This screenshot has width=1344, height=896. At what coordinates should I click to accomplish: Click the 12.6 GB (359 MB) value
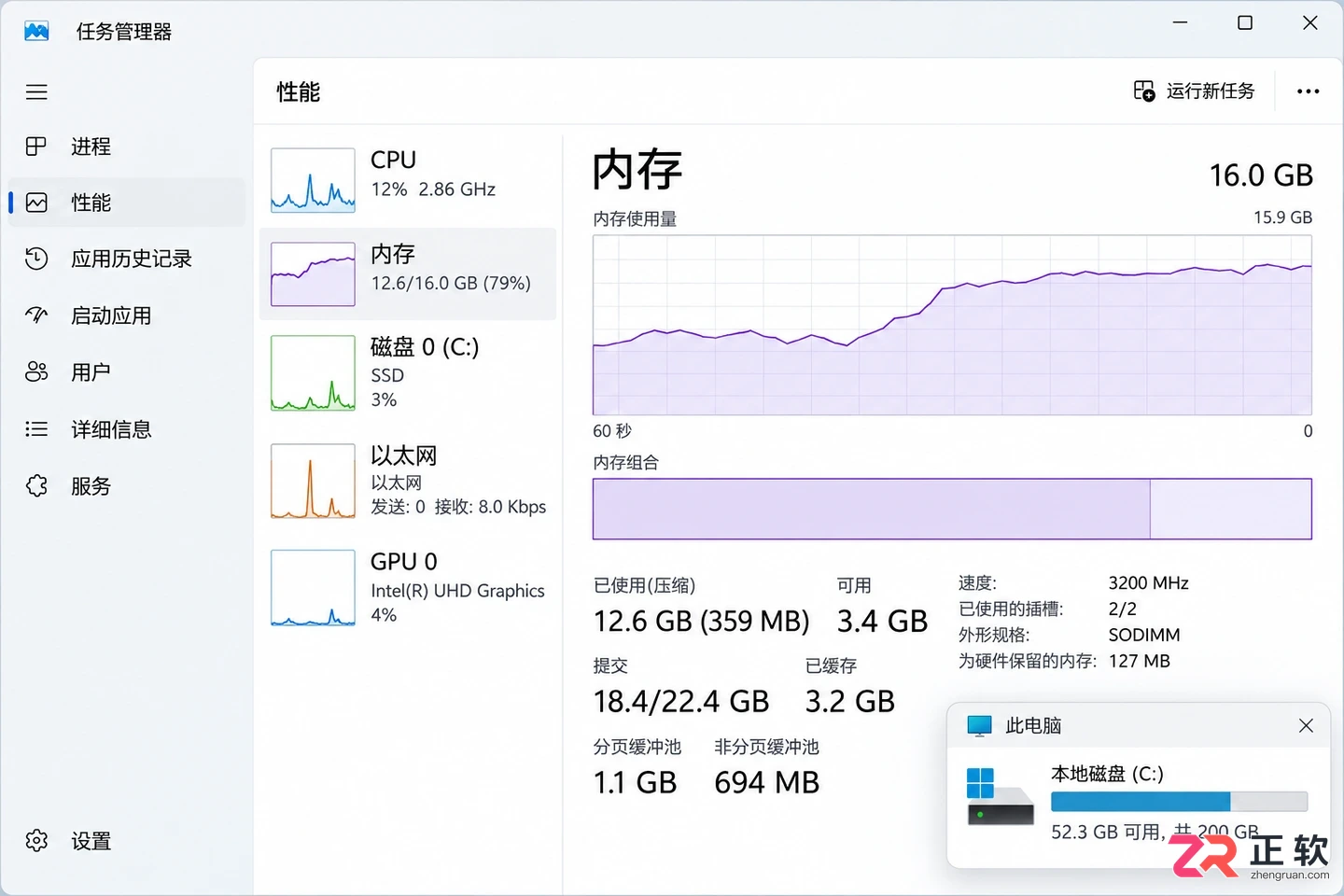coord(702,622)
